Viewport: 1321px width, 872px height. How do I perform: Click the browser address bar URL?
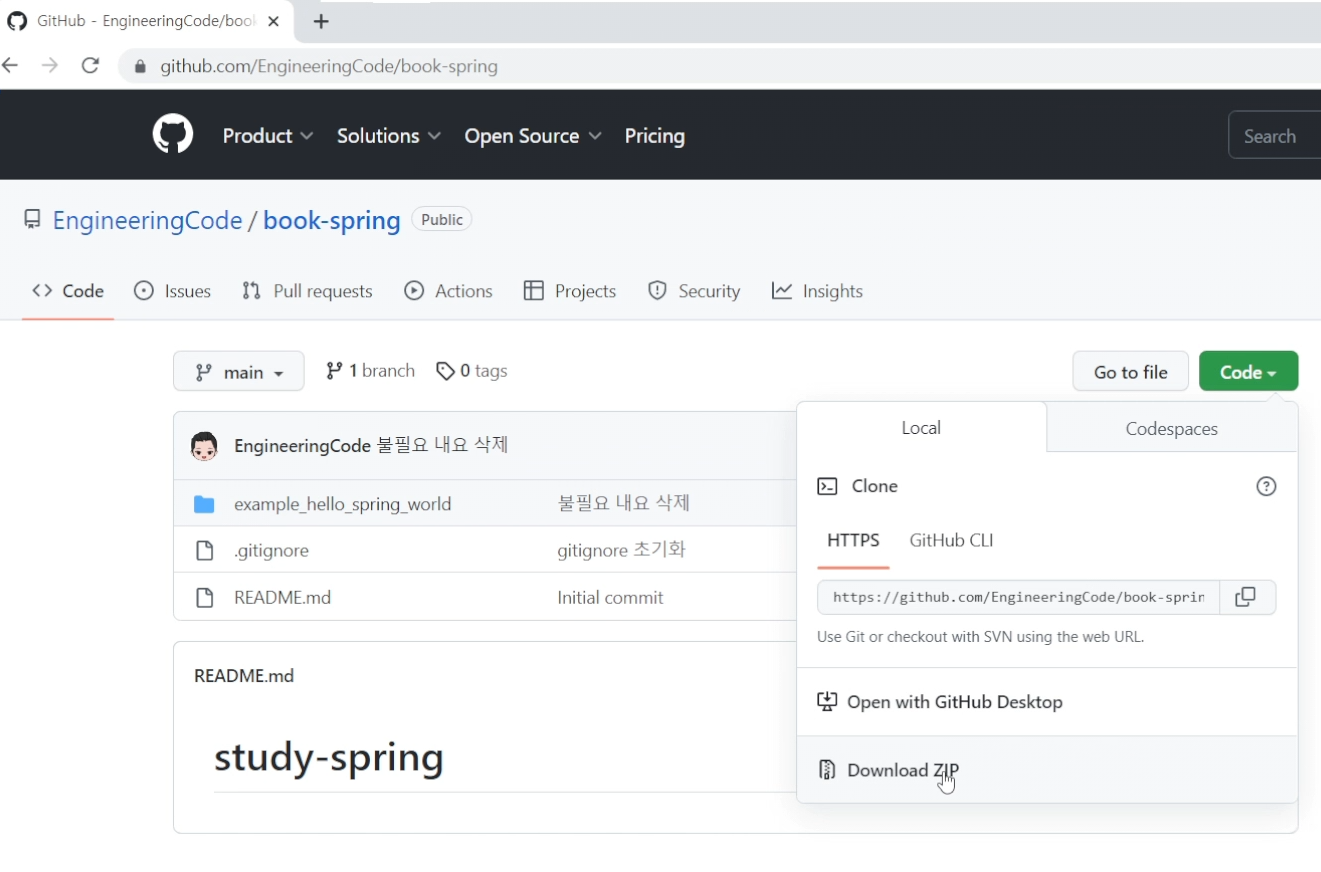coord(329,67)
